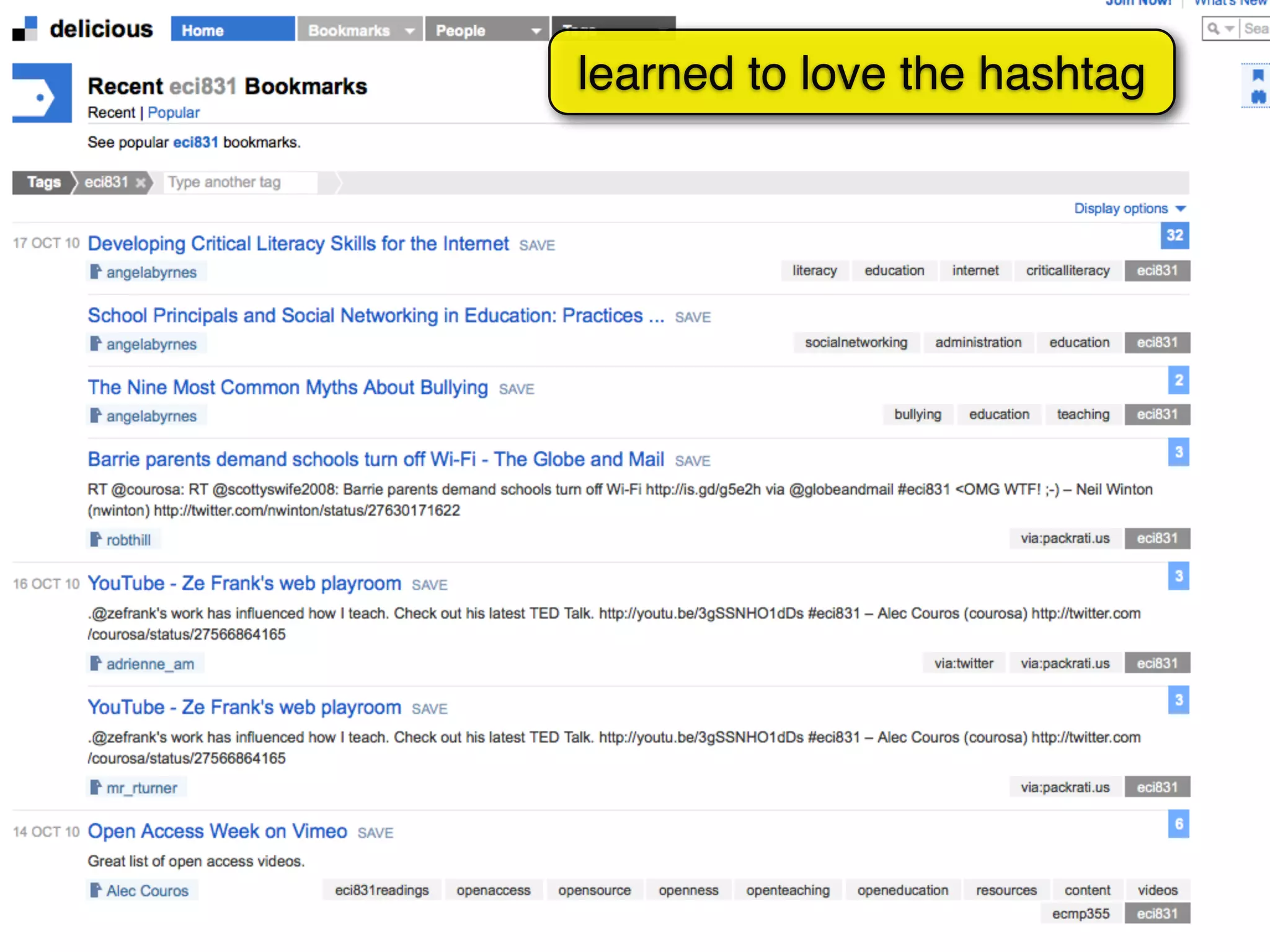The width and height of the screenshot is (1270, 952).
Task: Open save count 2 for Bullying bookmark
Action: (1179, 380)
